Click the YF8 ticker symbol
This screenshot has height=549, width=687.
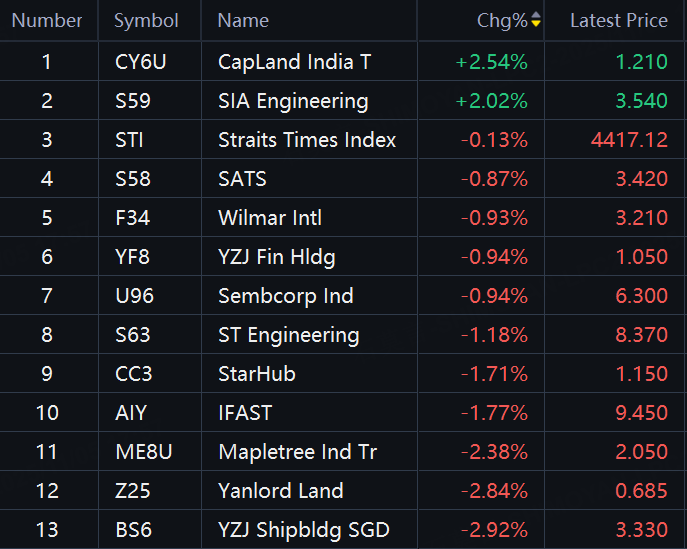(132, 257)
